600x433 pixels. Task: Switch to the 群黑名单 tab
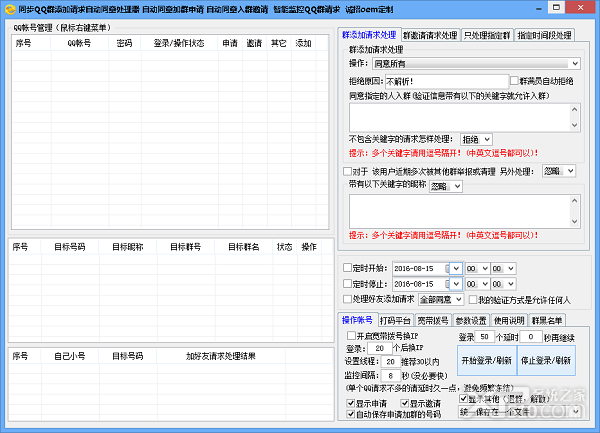547,320
